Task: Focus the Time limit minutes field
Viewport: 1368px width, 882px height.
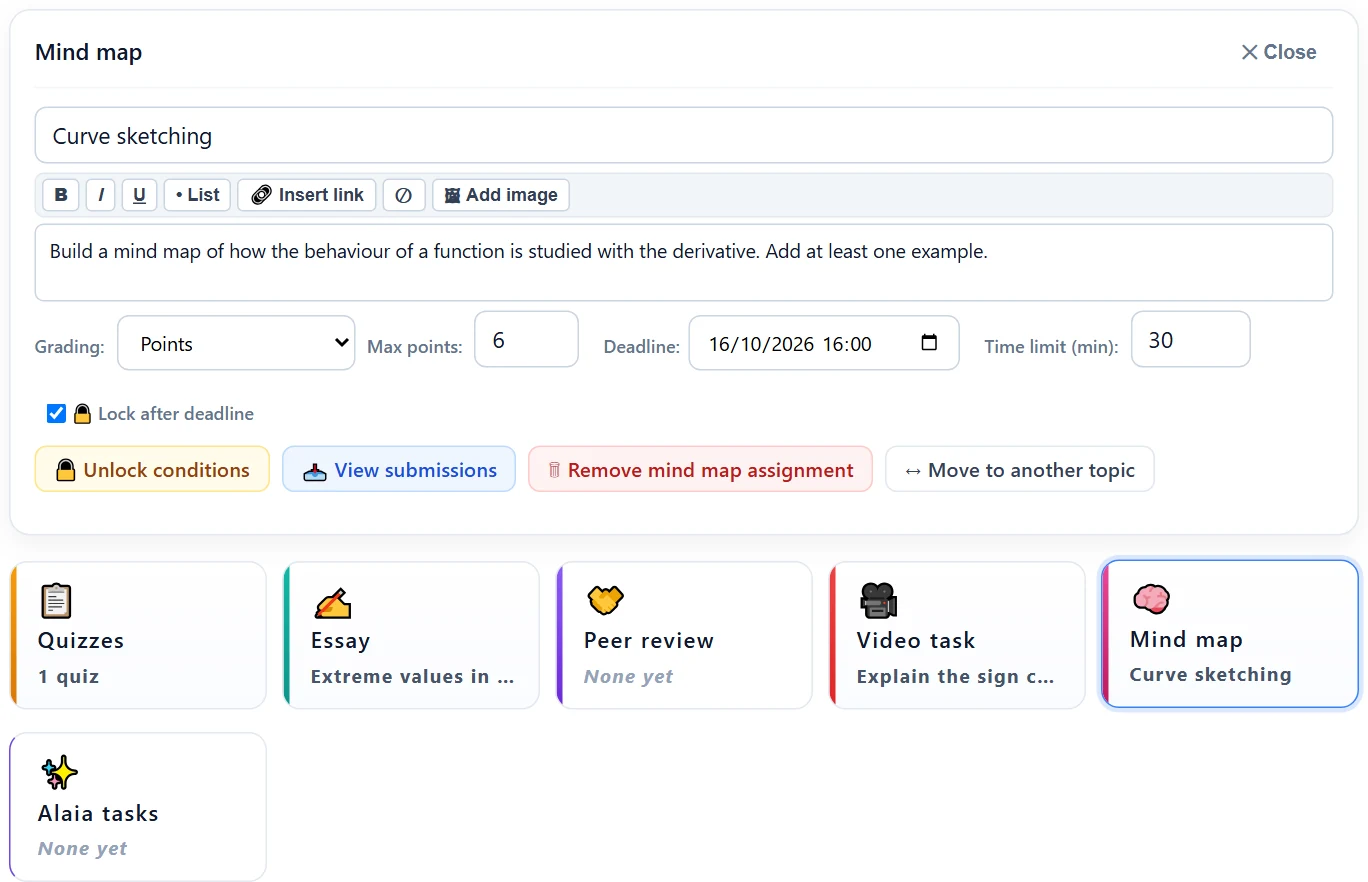Action: [1190, 340]
